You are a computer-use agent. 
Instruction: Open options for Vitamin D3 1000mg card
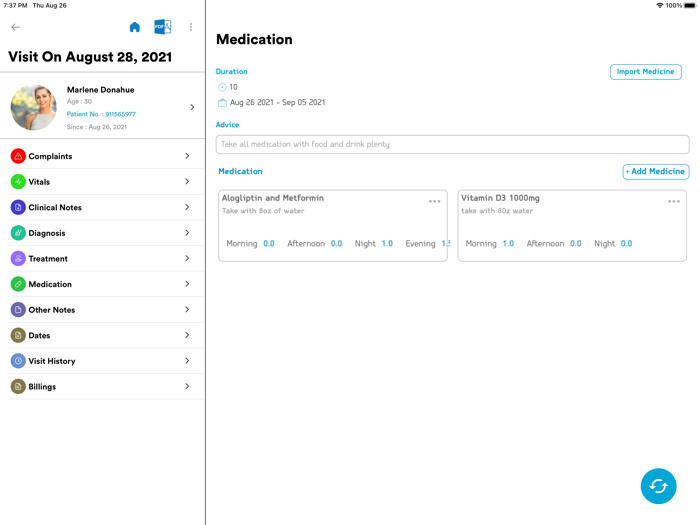coord(674,201)
